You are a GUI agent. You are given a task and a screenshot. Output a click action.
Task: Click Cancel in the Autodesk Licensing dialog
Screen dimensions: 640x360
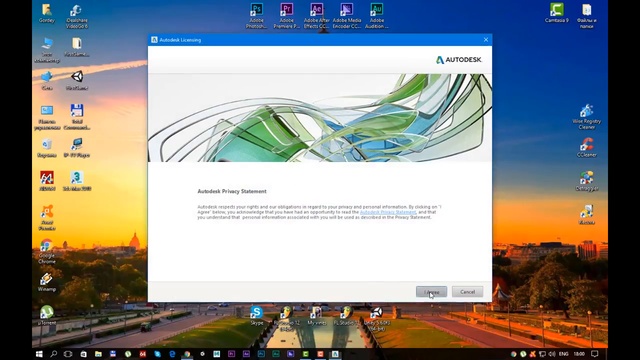(x=467, y=292)
